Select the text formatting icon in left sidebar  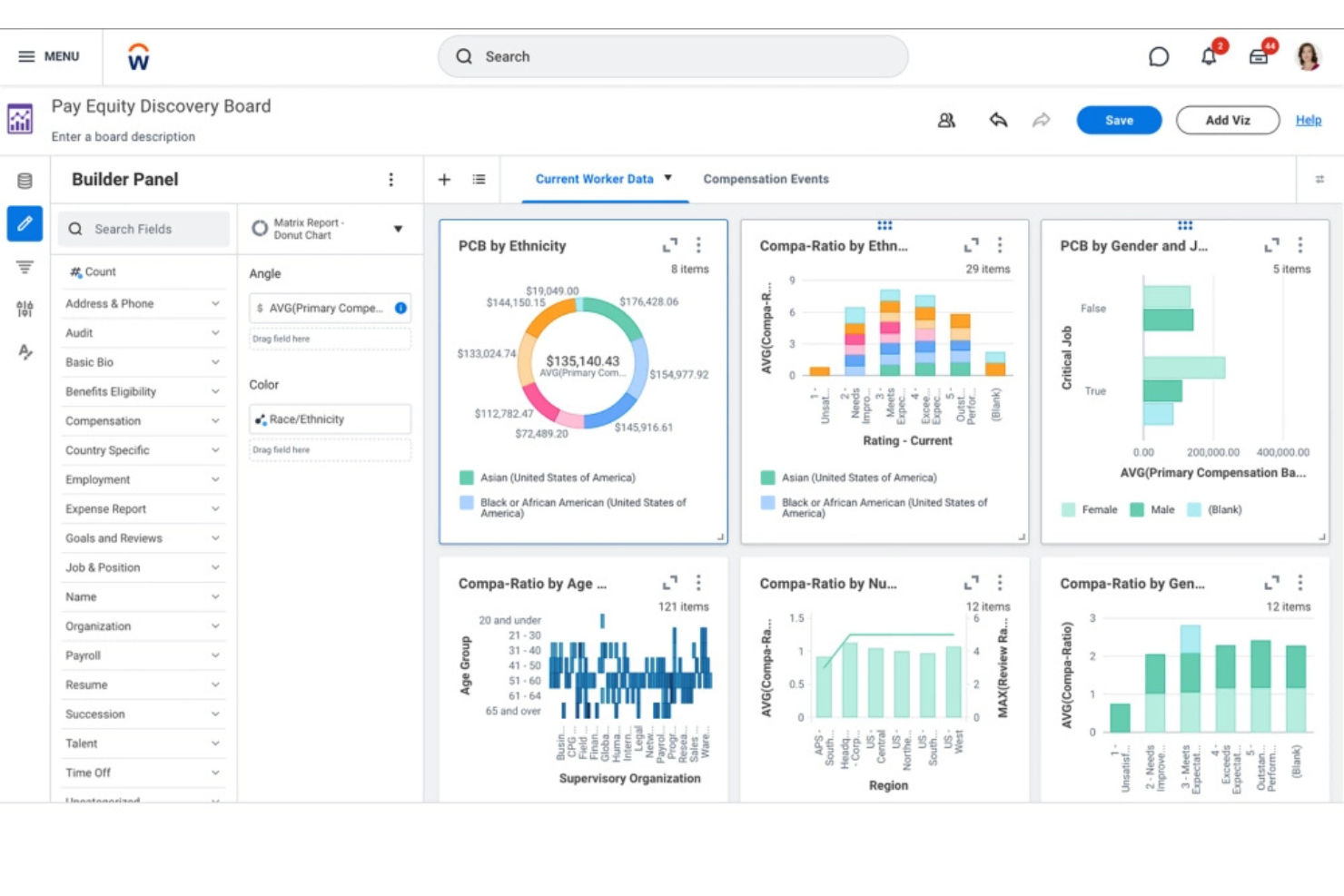25,350
